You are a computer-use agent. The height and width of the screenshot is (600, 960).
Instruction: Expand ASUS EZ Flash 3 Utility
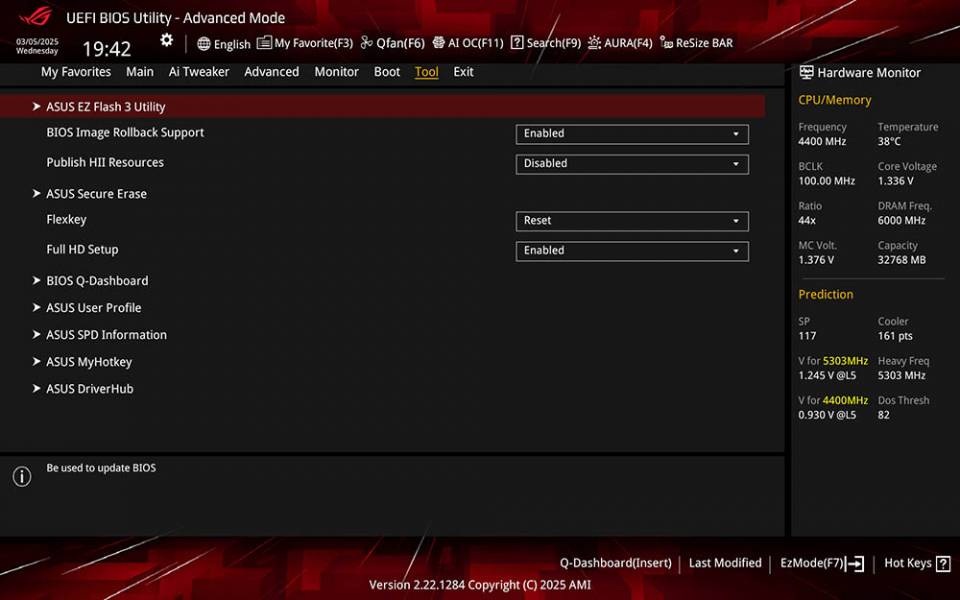[383, 107]
